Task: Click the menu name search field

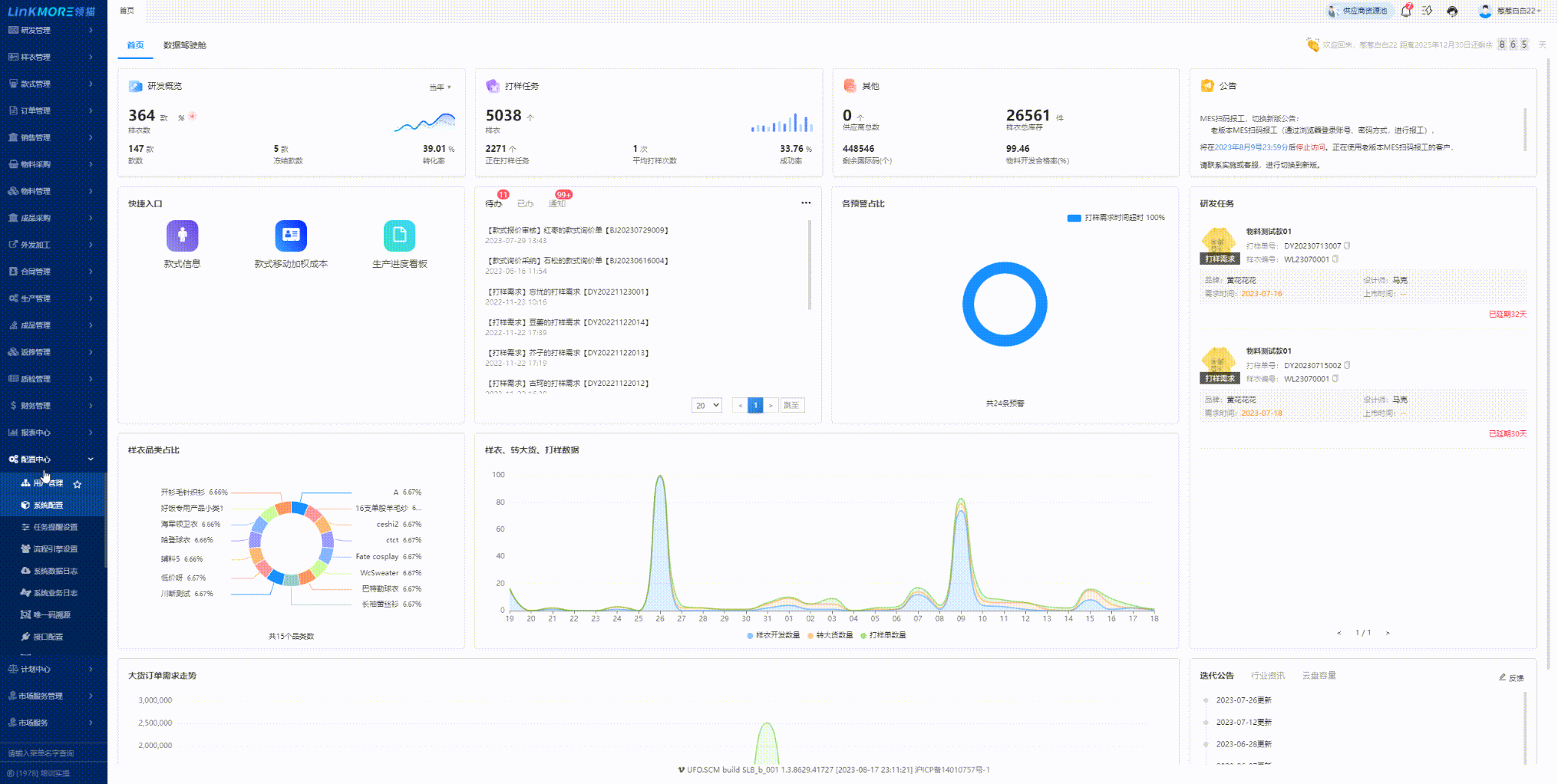Action: pos(54,753)
